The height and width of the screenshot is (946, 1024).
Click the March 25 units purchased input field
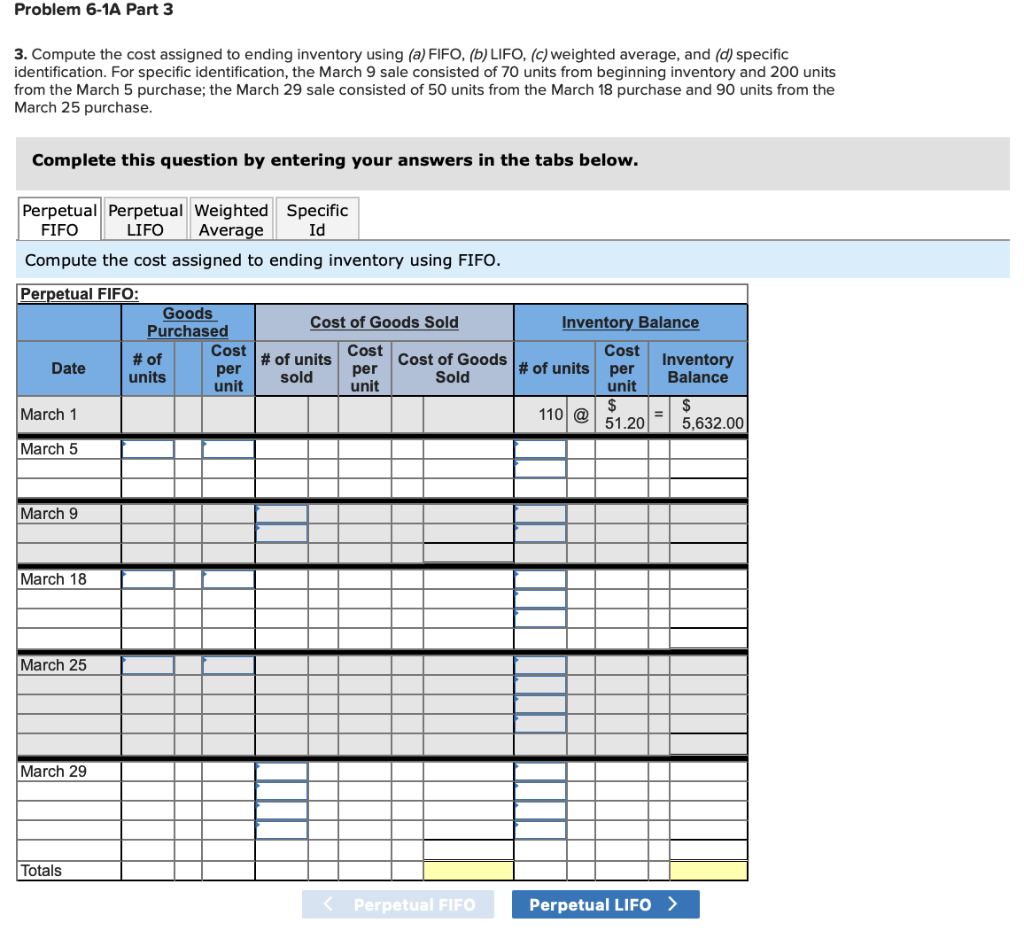[x=146, y=664]
